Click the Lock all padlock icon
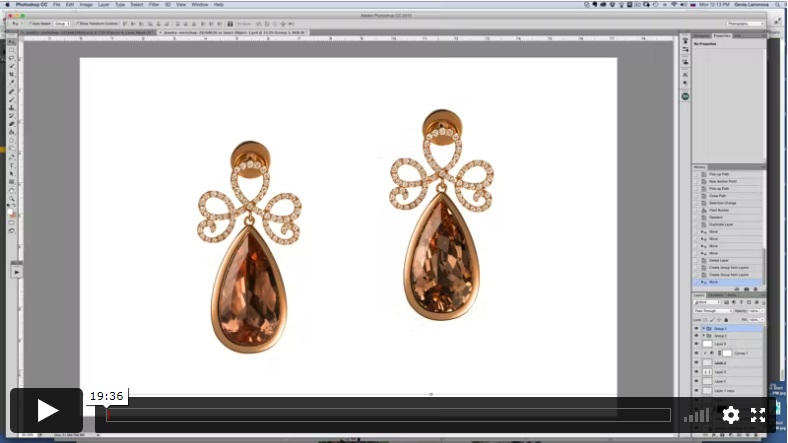The height and width of the screenshot is (443, 788). click(x=726, y=319)
